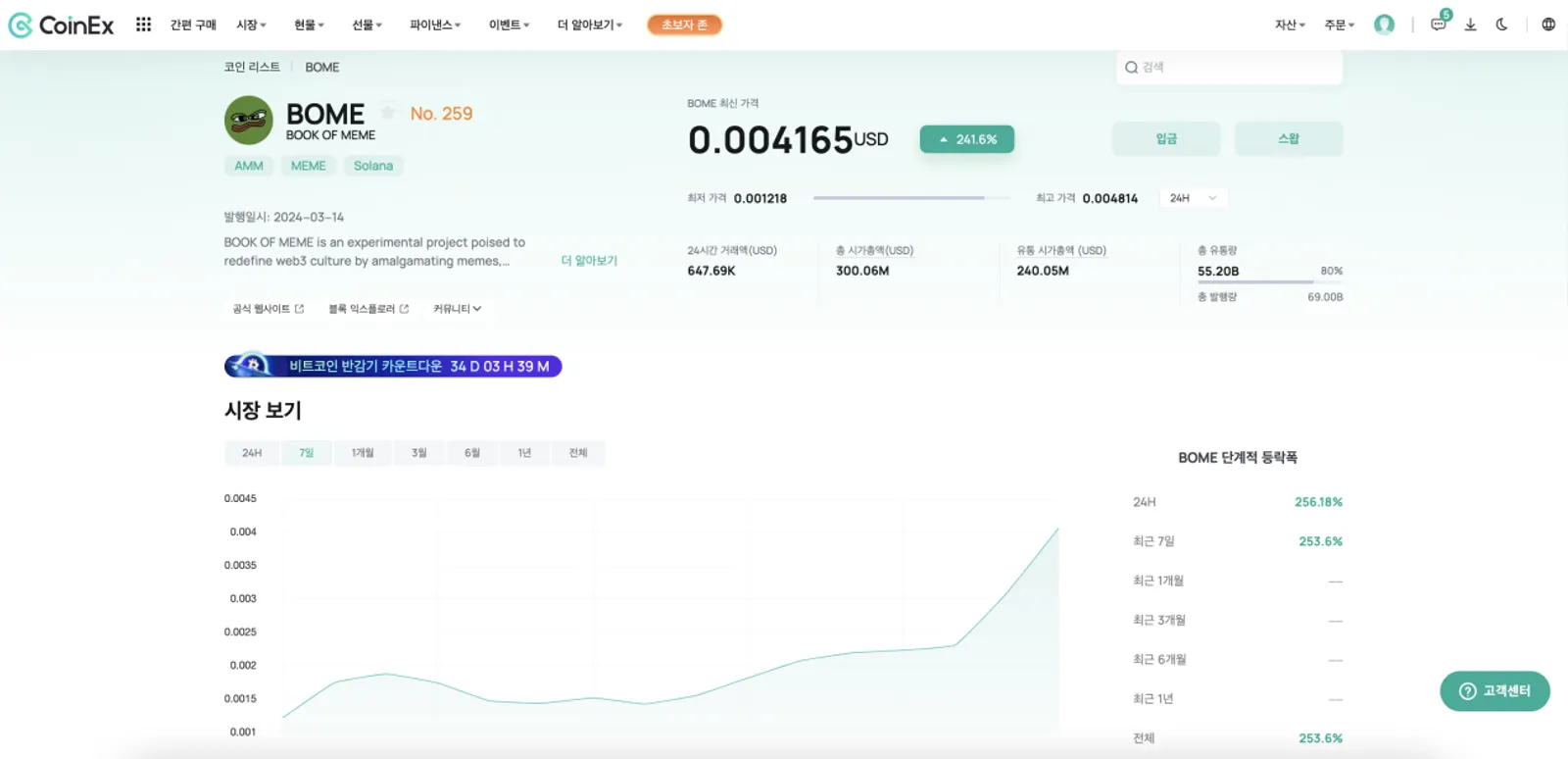Viewport: 1568px width, 759px height.
Task: Expand the 자산 menu in the header
Action: [1290, 25]
